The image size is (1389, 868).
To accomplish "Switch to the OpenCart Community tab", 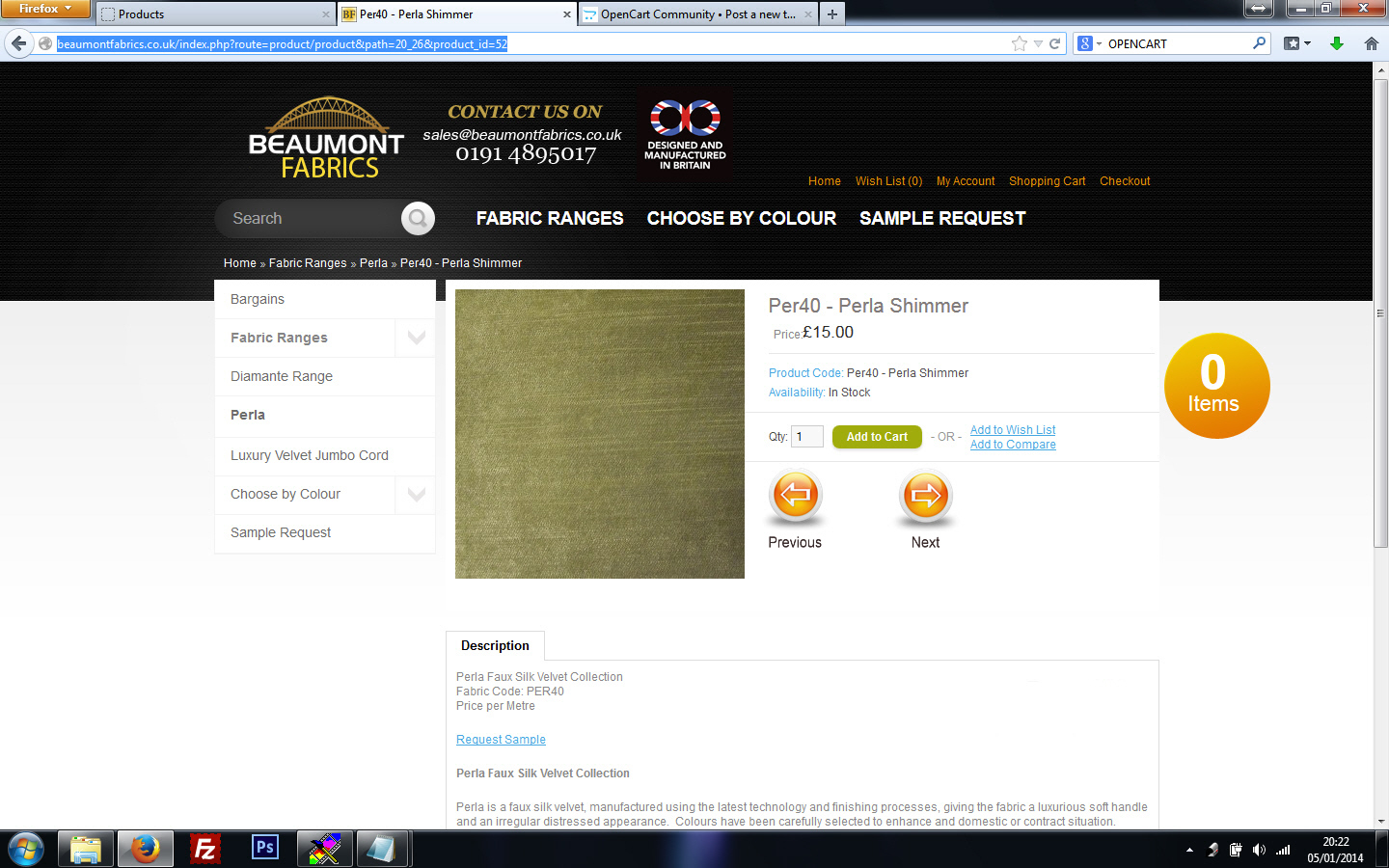I will click(x=698, y=14).
